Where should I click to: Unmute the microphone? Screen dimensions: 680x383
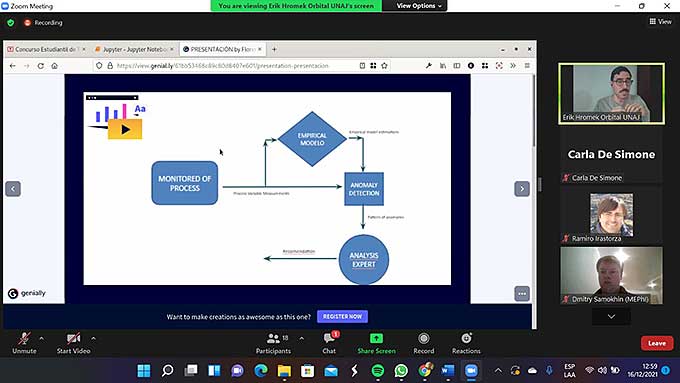(x=24, y=343)
